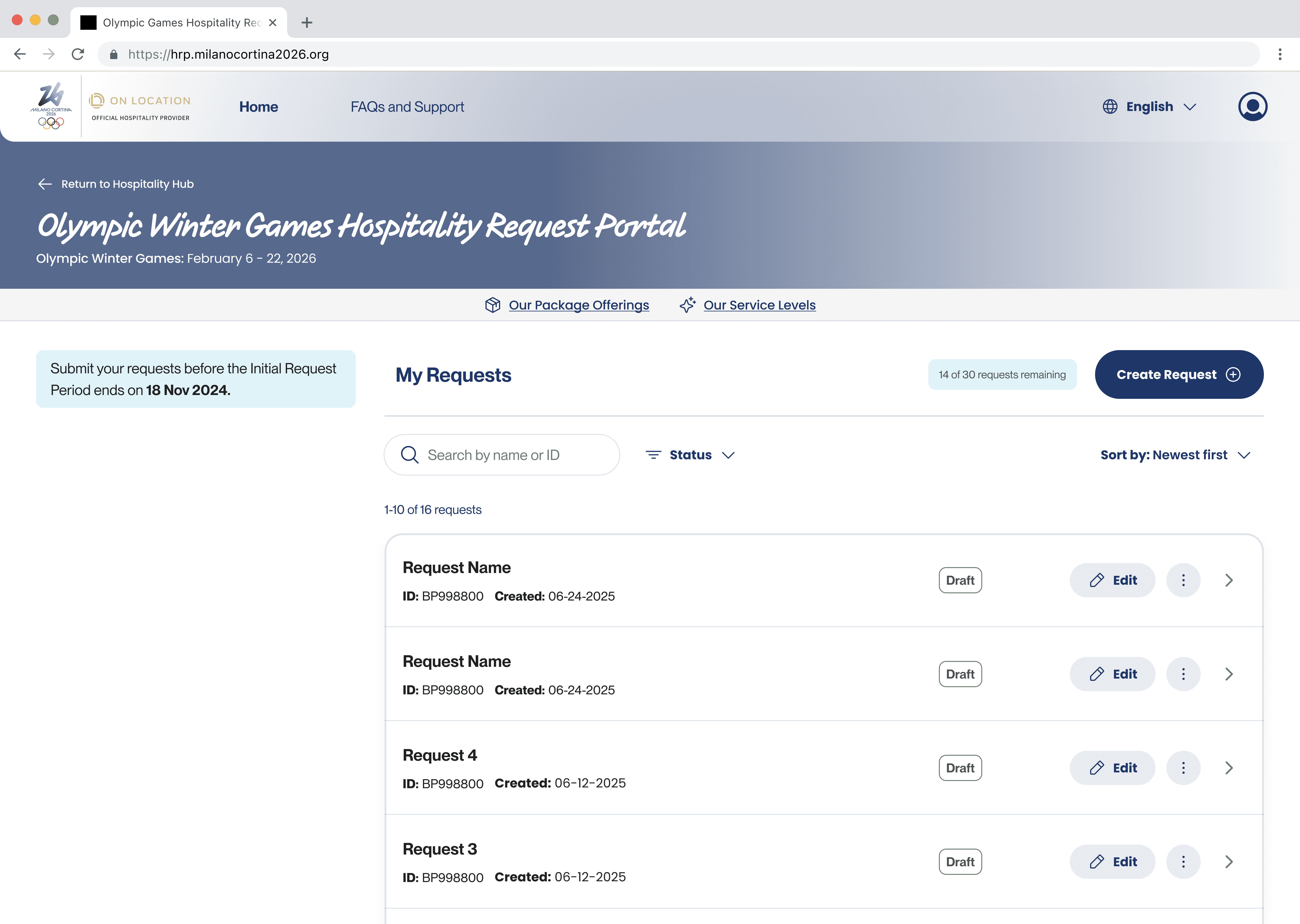The width and height of the screenshot is (1300, 924).
Task: Open the Status filter dropdown
Action: [690, 455]
